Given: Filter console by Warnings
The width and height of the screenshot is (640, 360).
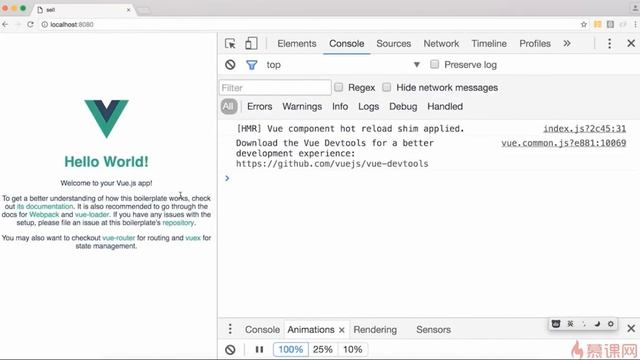Looking at the screenshot, I should (302, 106).
